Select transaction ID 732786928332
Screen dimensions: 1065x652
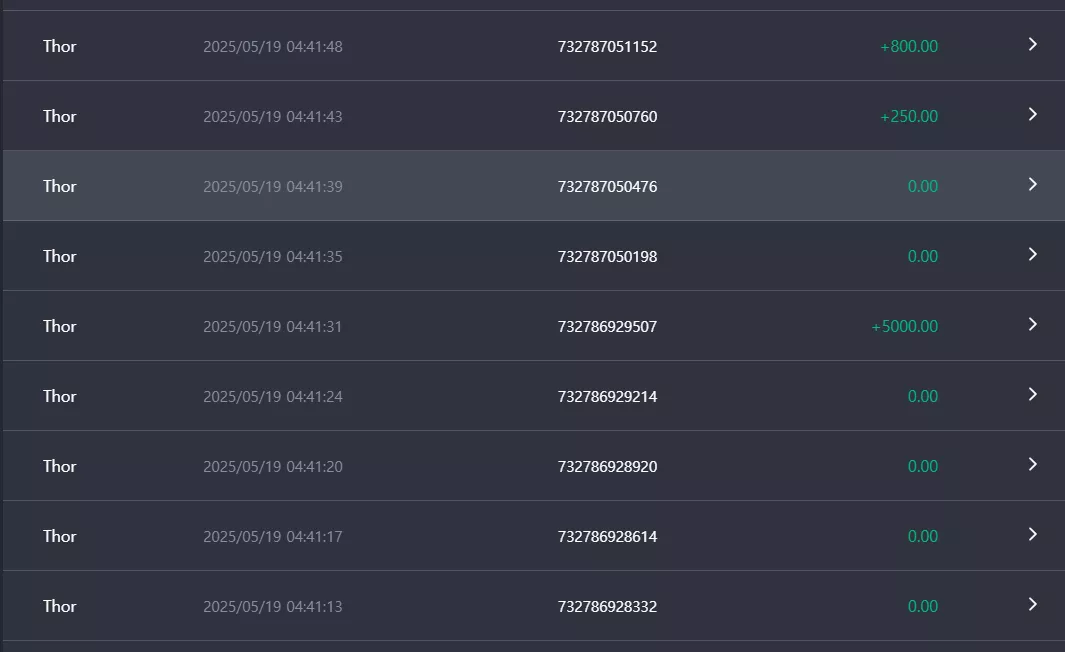(607, 606)
